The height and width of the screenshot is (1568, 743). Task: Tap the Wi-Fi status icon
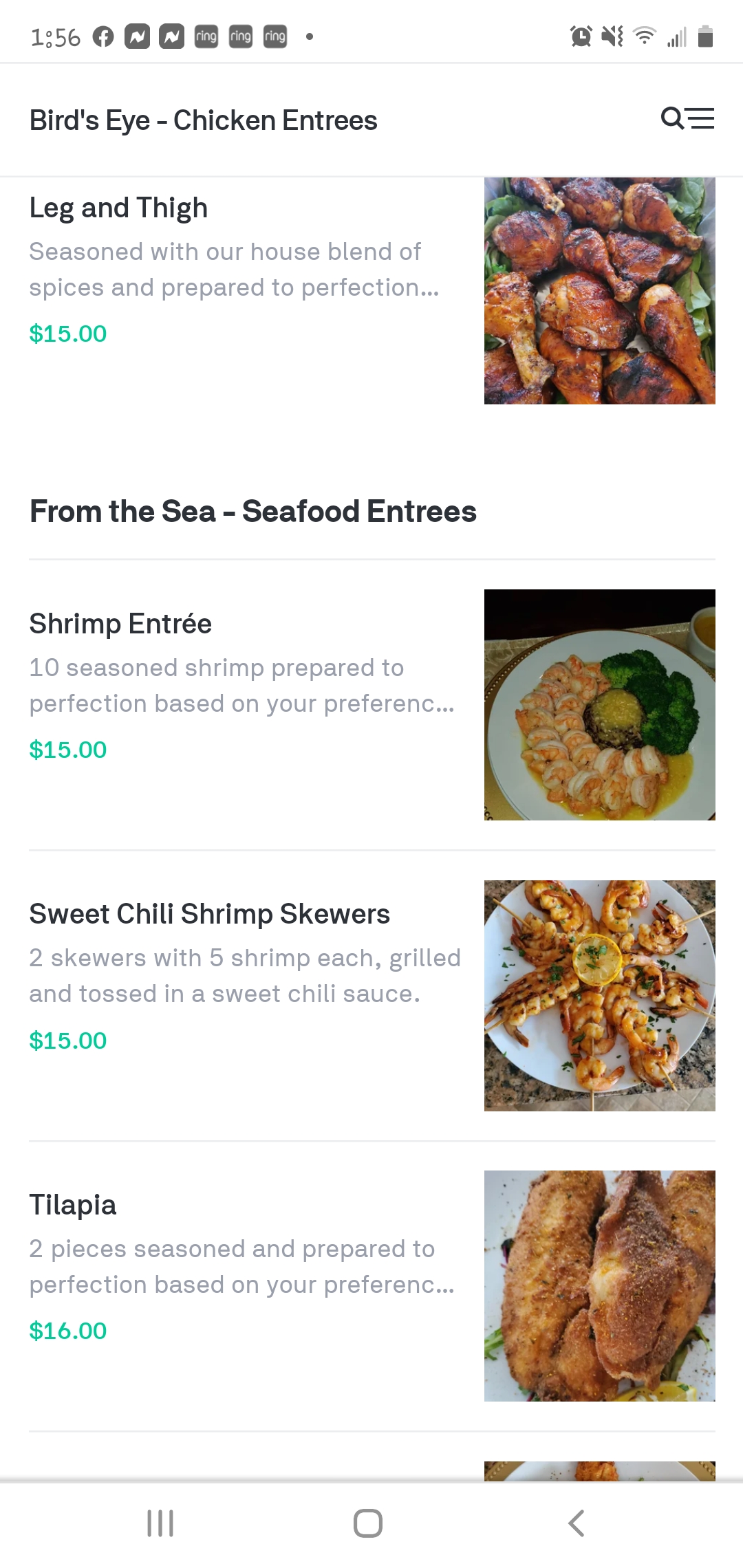[x=644, y=36]
